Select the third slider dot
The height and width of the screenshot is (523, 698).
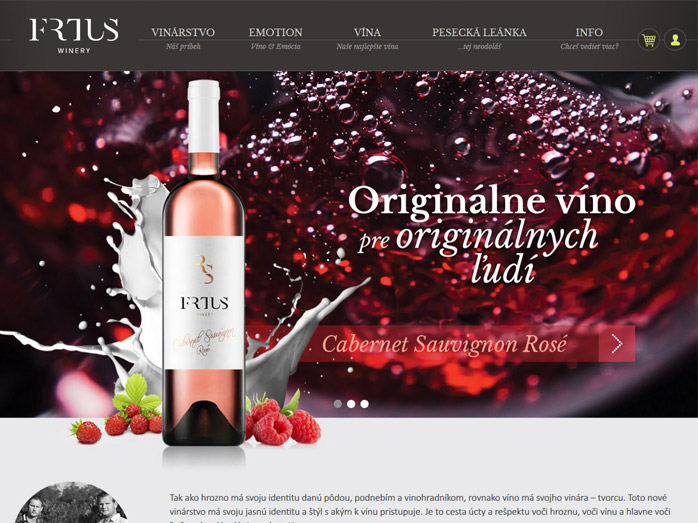coord(365,404)
